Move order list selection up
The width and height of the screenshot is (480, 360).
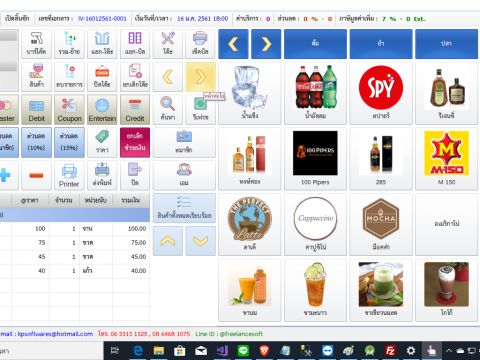coord(168,241)
